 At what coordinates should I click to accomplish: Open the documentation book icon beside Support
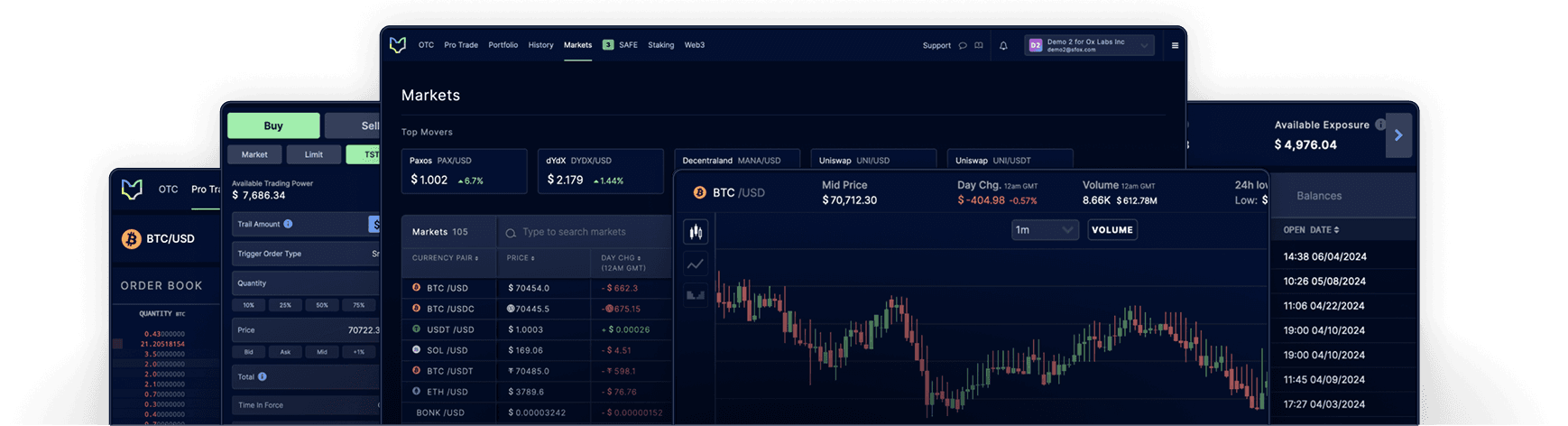point(979,45)
